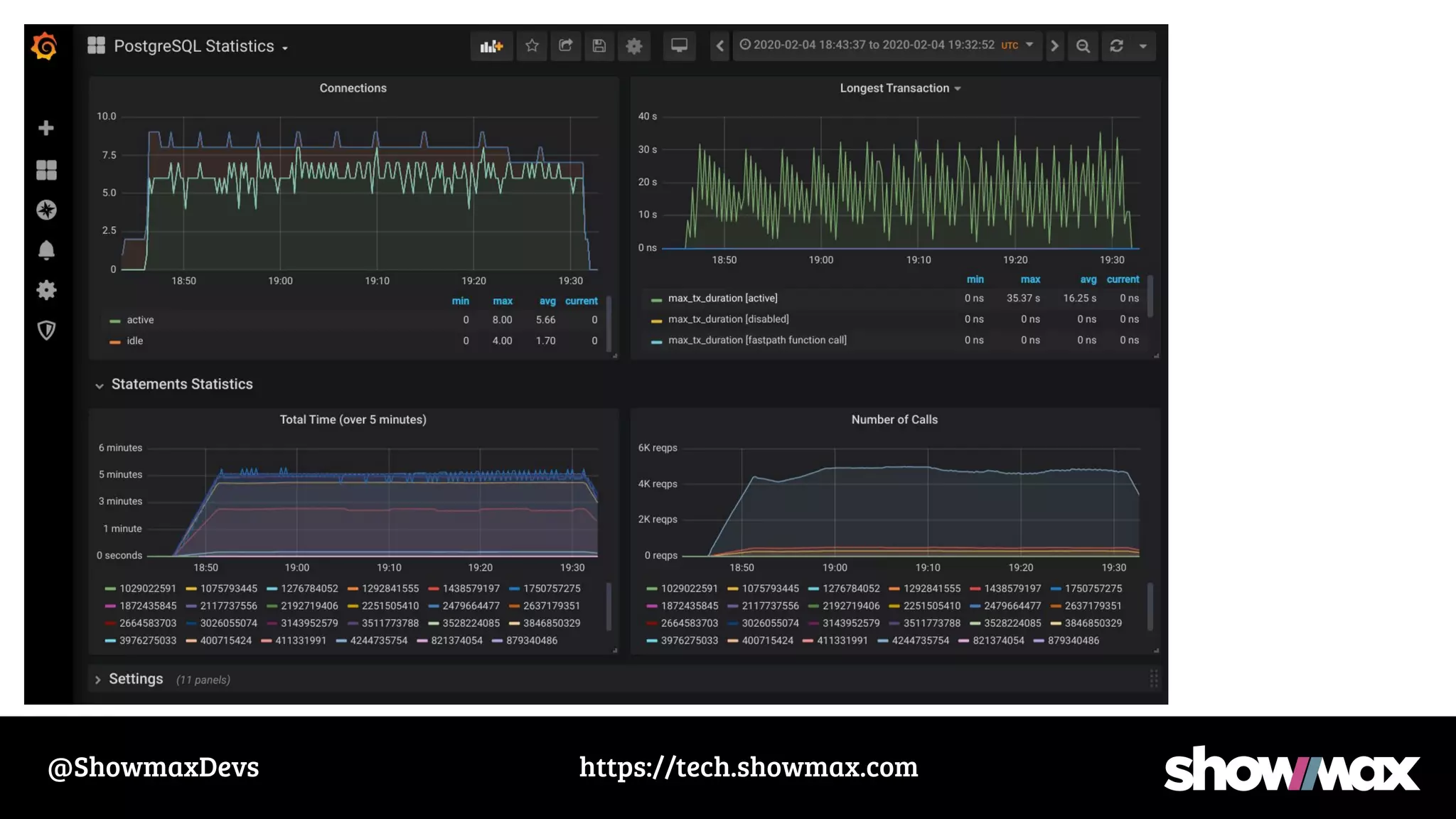Open the Number of Calls panel title

(x=894, y=419)
